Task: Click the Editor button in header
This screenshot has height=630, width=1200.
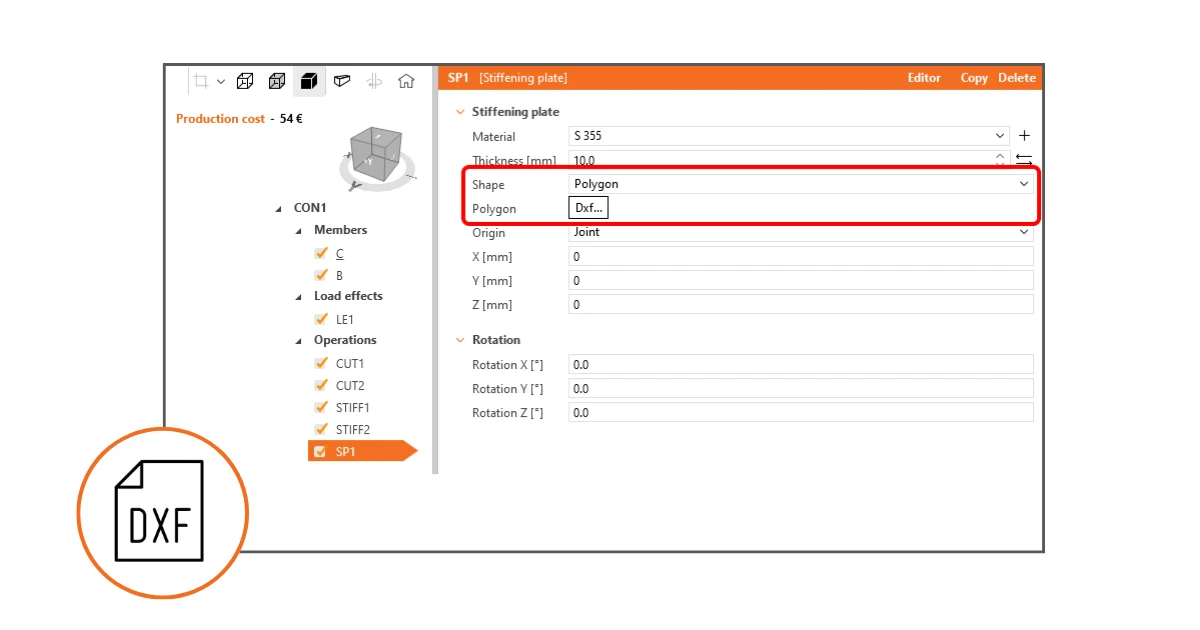Action: [924, 78]
